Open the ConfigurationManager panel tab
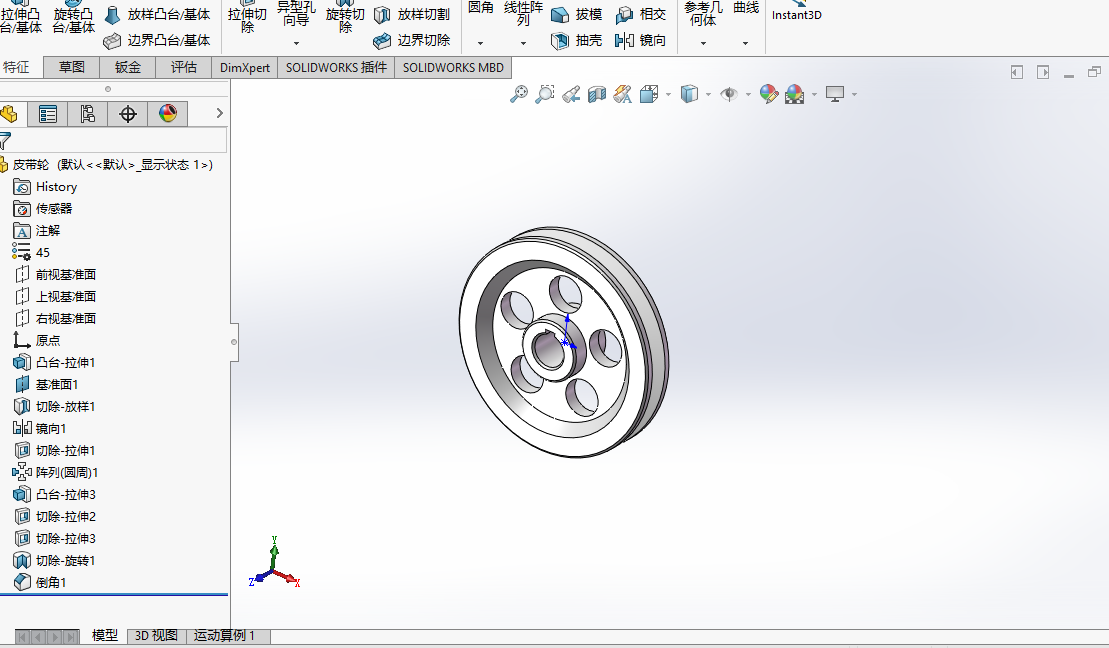The height and width of the screenshot is (648, 1109). 88,114
